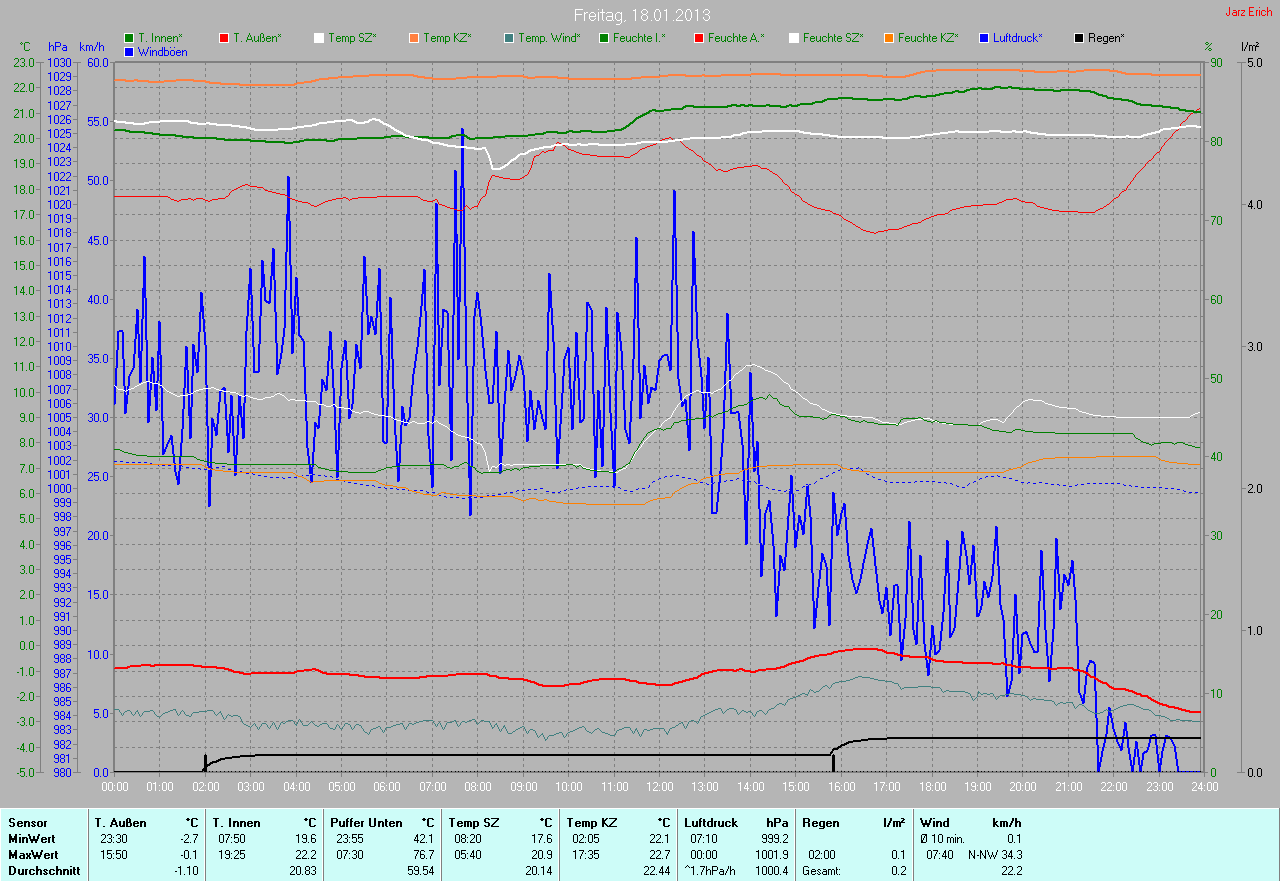
Task: Click the orange Temp KZ legend swatch
Action: (x=414, y=38)
